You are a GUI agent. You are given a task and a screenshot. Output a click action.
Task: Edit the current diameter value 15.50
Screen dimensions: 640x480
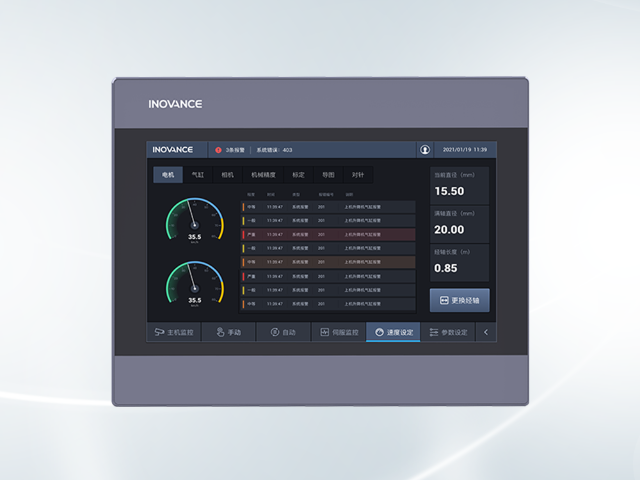coord(449,191)
